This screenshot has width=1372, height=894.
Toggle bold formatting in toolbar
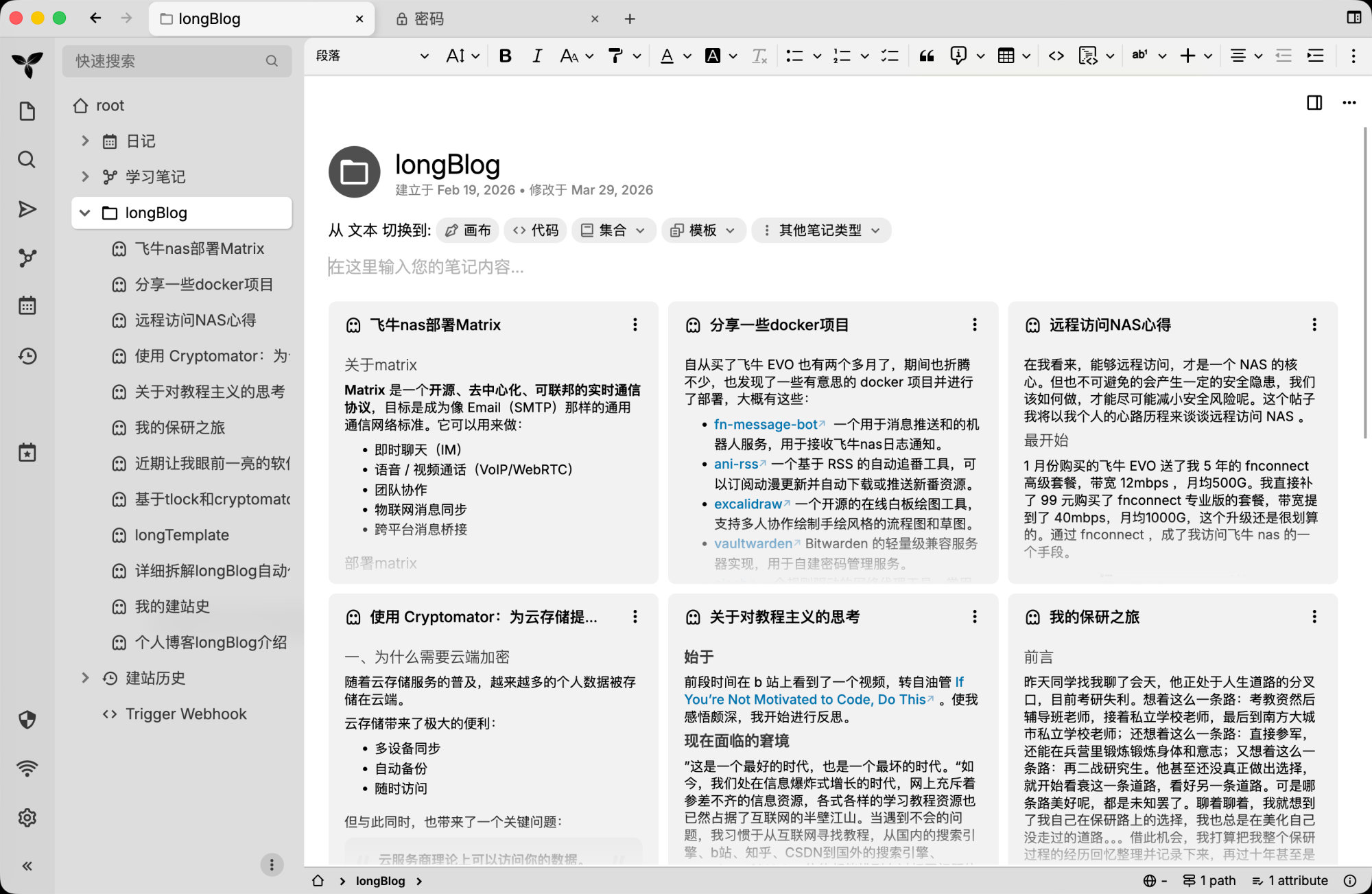point(505,56)
